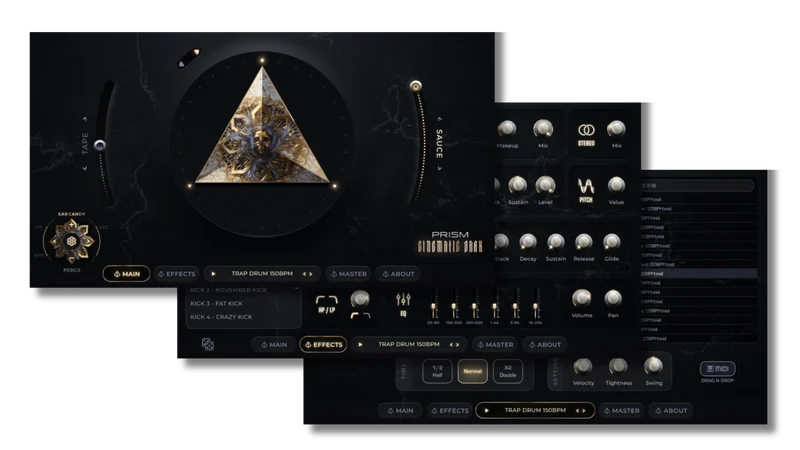Click the upper chevron beside SAUCE
800x450 pixels.
(439, 119)
